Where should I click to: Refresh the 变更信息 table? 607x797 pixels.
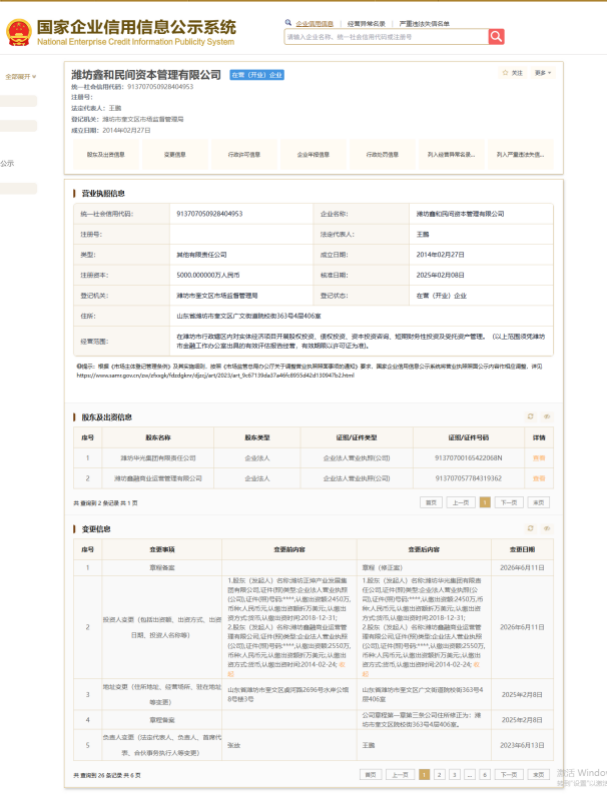pos(530,529)
